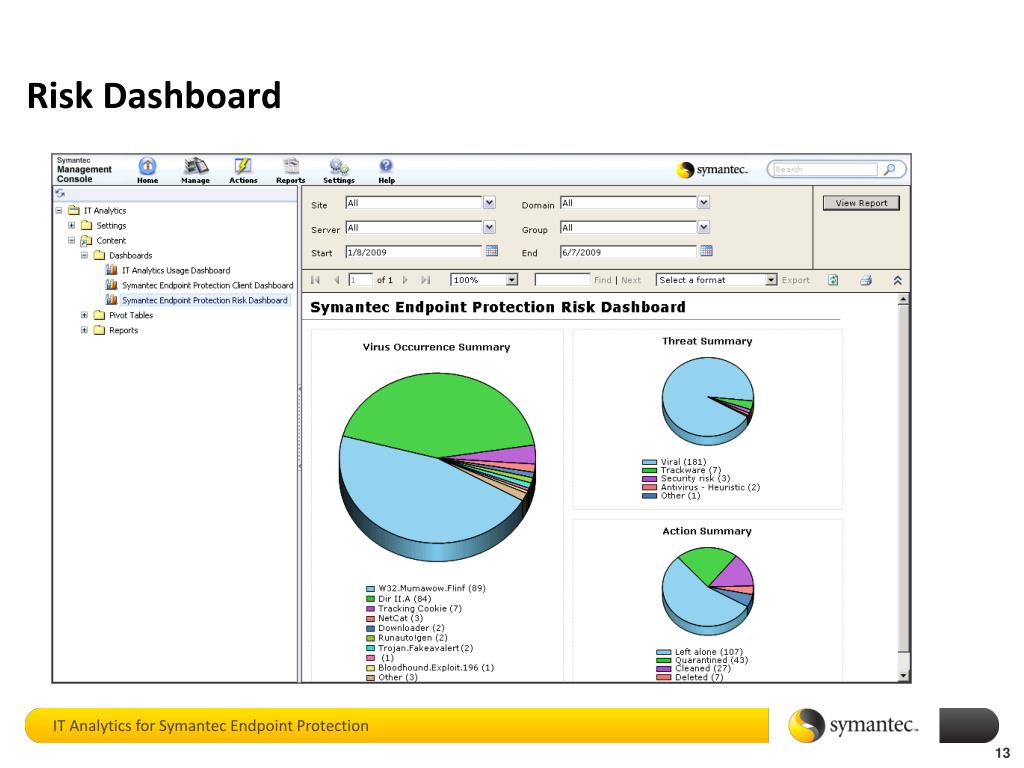Click the page number field
The width and height of the screenshot is (1024, 768).
tap(360, 280)
